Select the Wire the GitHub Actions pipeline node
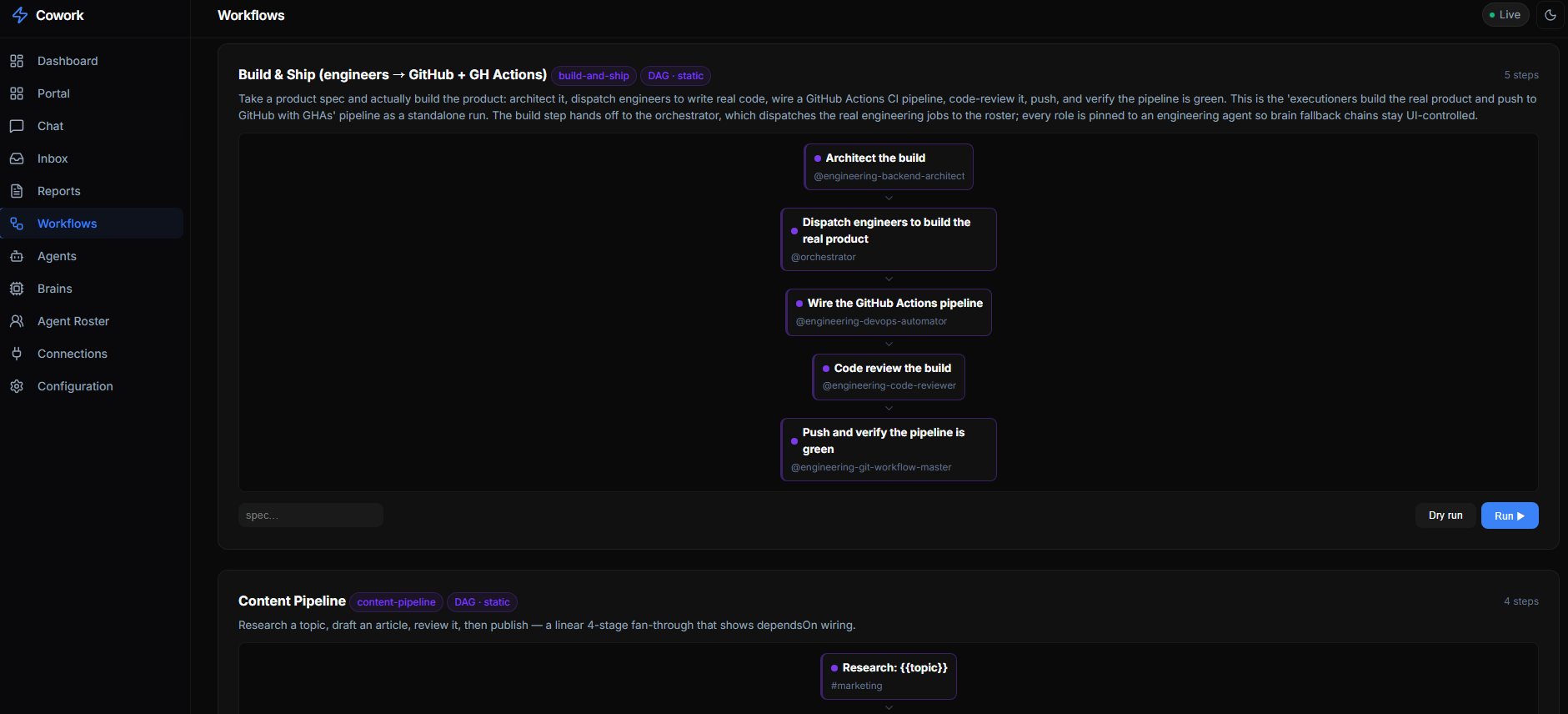The width and height of the screenshot is (1568, 714). coord(889,312)
